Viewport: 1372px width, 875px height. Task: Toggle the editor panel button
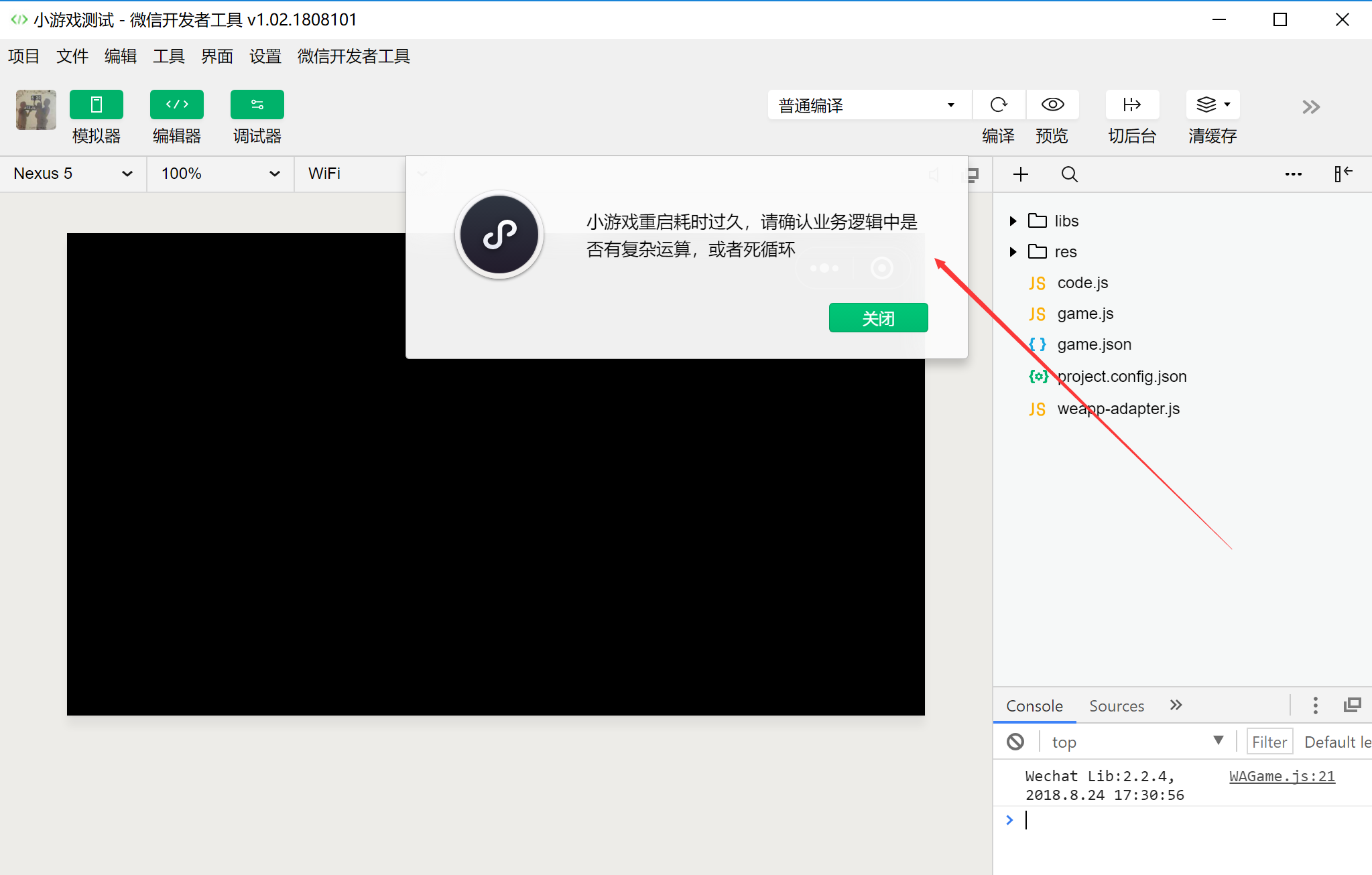(x=176, y=105)
